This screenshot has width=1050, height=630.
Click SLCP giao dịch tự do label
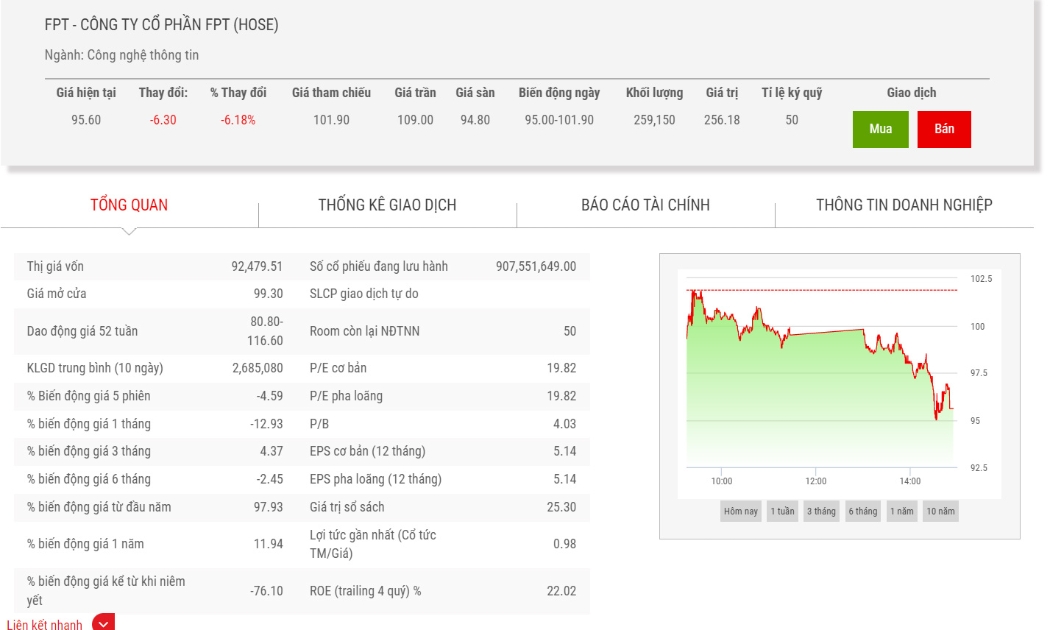tap(364, 293)
